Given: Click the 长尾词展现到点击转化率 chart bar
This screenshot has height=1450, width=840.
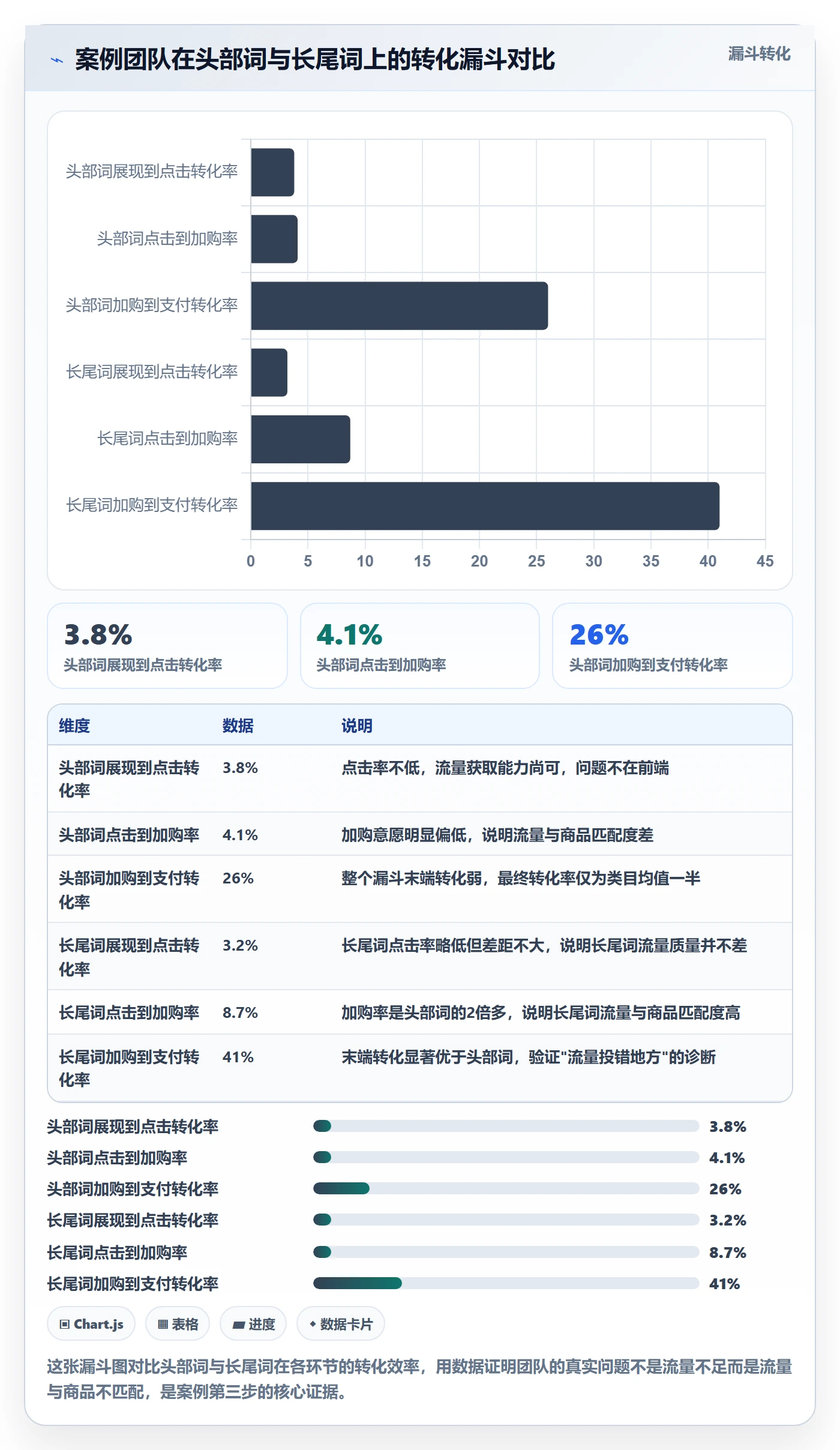Looking at the screenshot, I should pyautogui.click(x=269, y=372).
